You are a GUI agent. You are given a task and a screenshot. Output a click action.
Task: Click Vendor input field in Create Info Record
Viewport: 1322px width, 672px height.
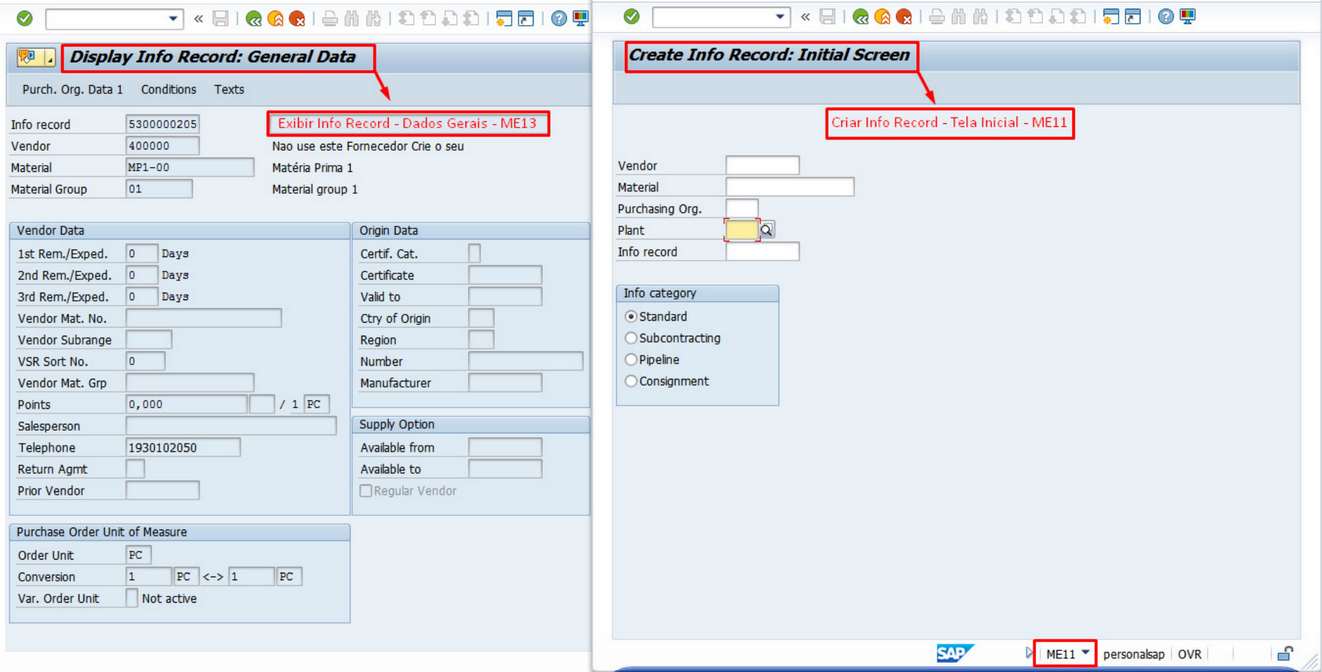point(762,166)
